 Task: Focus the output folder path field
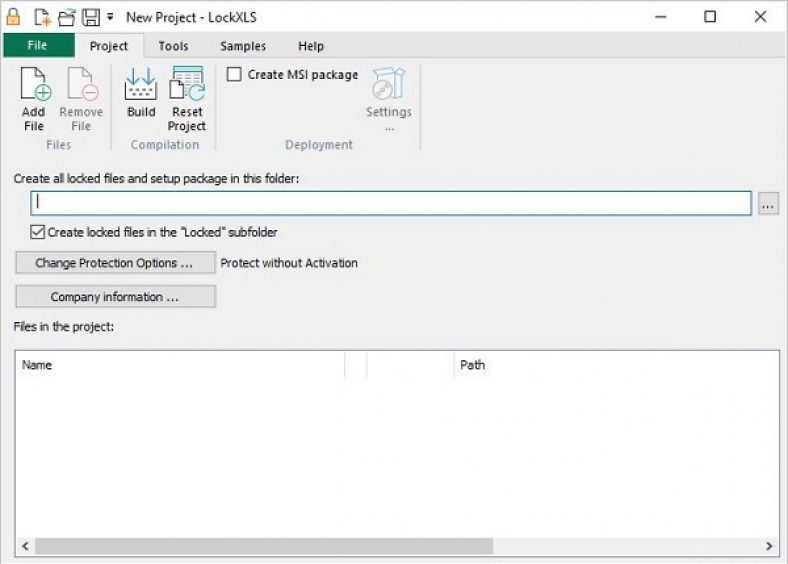(x=391, y=203)
